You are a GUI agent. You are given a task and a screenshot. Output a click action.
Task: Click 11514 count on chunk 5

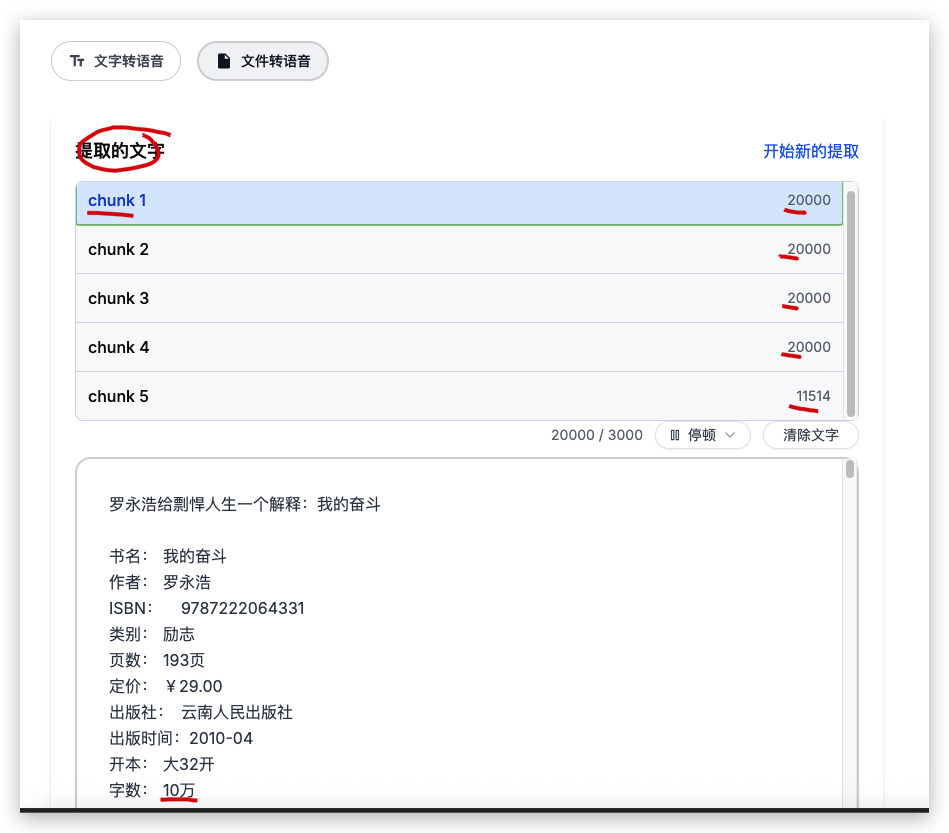[813, 397]
